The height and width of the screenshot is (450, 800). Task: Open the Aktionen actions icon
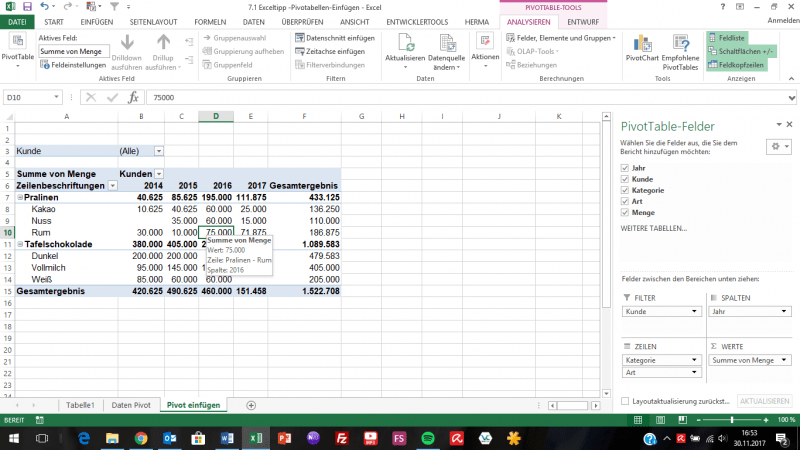pyautogui.click(x=485, y=42)
